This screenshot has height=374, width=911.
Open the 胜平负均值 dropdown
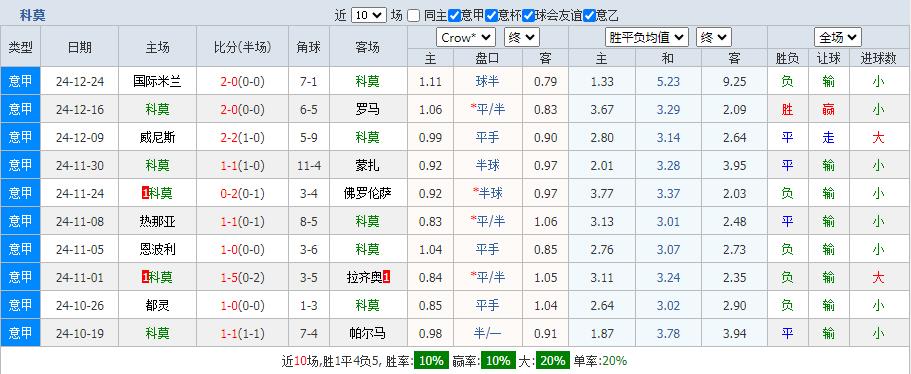647,38
